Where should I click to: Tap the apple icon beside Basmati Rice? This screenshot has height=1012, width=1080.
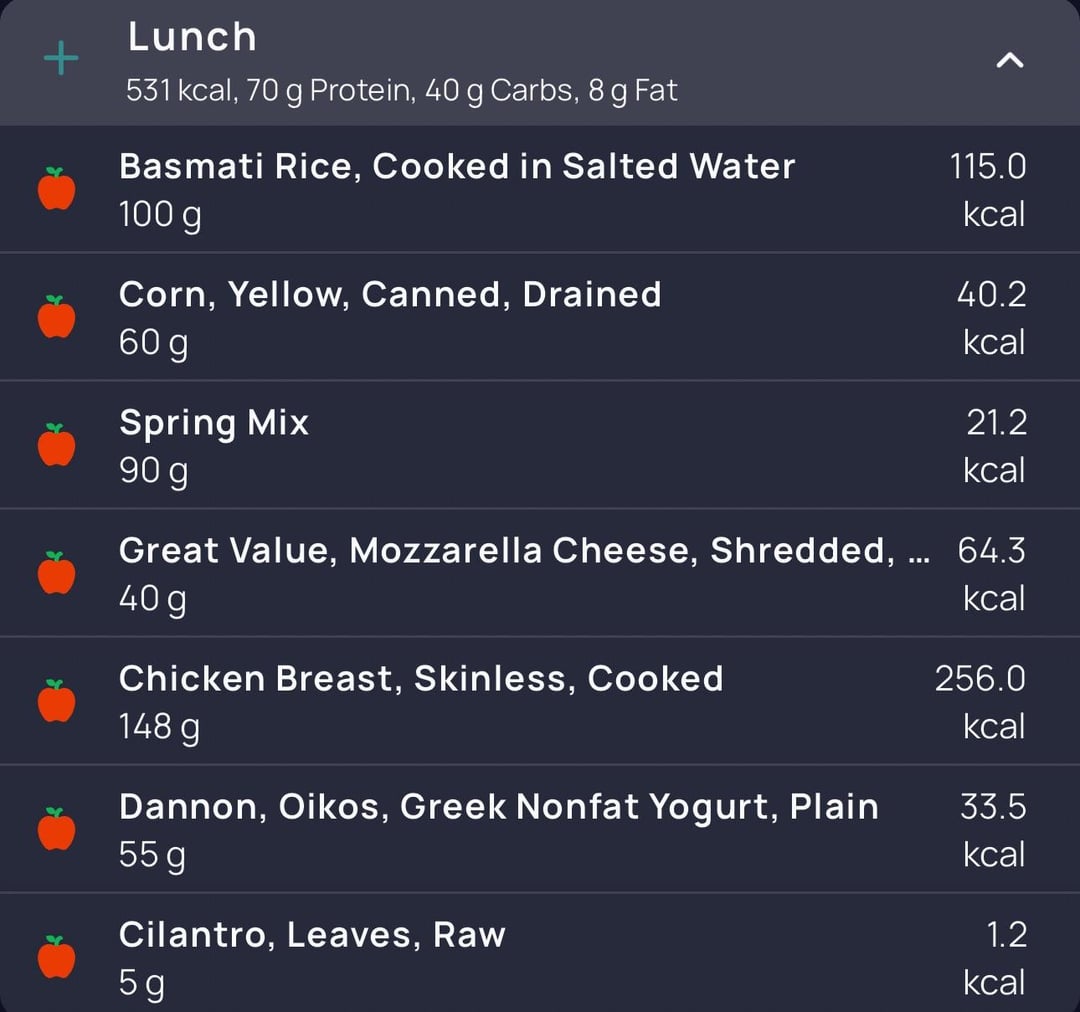[56, 188]
